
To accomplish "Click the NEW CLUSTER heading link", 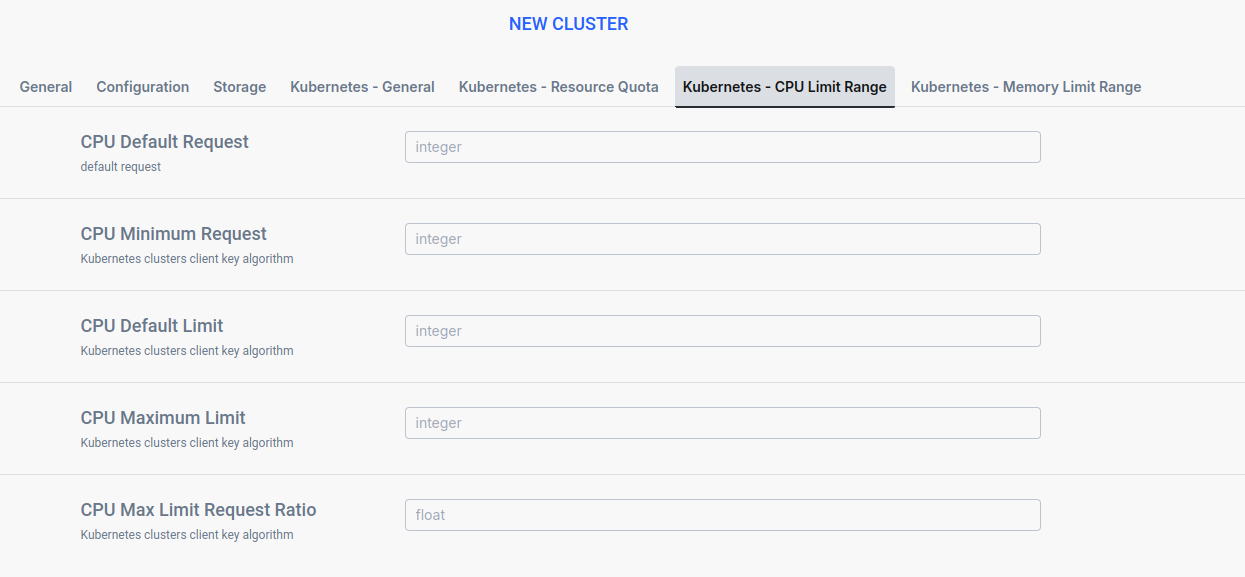I will 568,23.
